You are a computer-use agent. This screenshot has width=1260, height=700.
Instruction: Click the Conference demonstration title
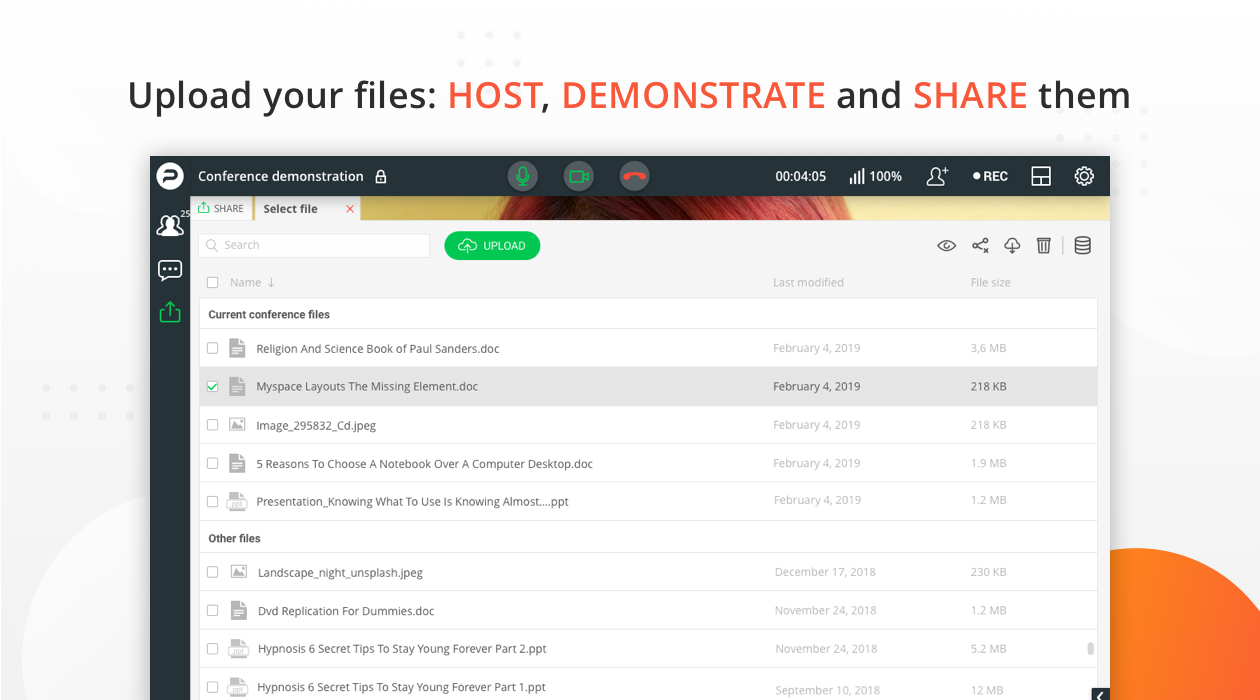pyautogui.click(x=281, y=176)
